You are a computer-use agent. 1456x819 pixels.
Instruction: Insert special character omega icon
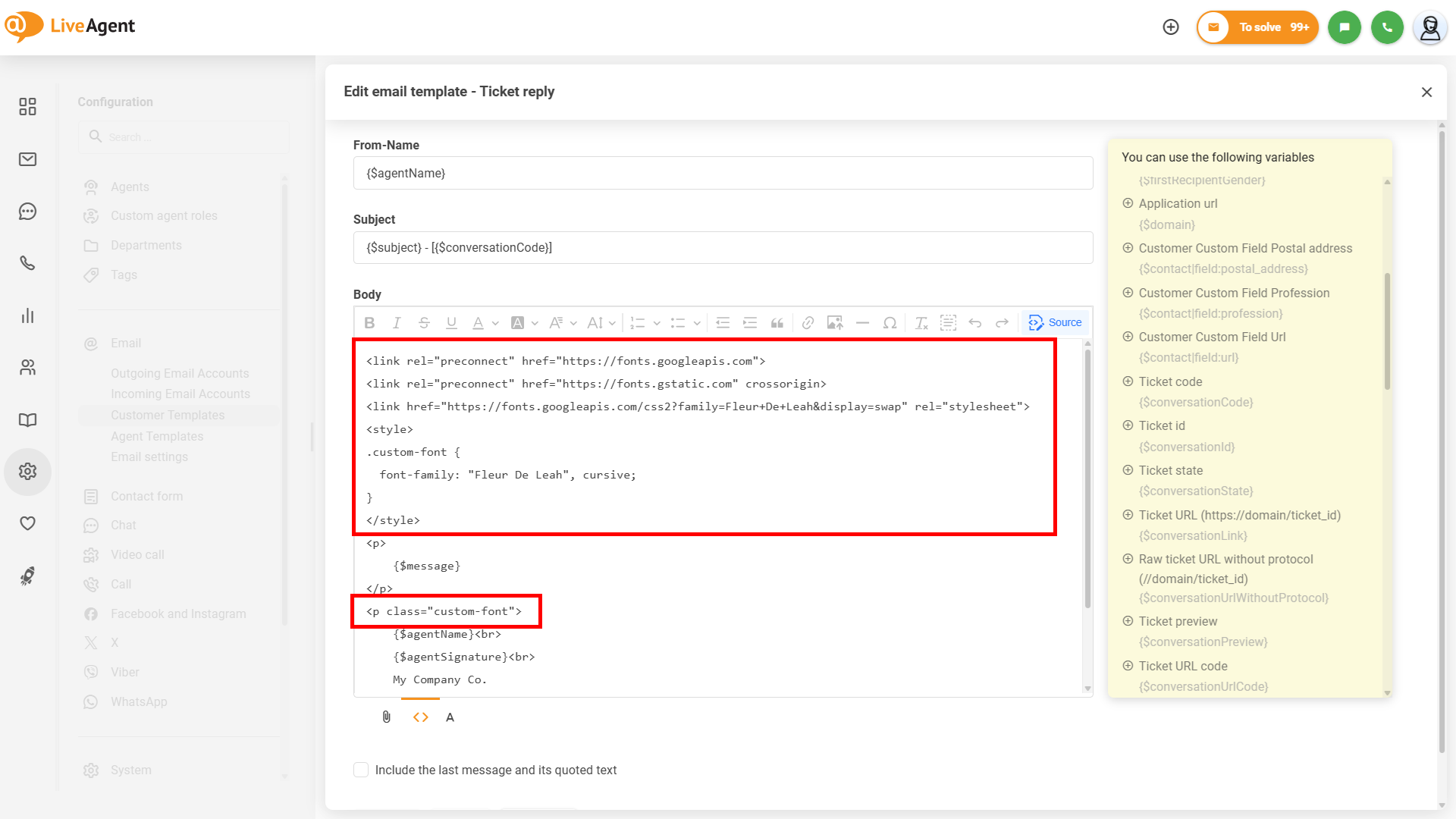890,323
